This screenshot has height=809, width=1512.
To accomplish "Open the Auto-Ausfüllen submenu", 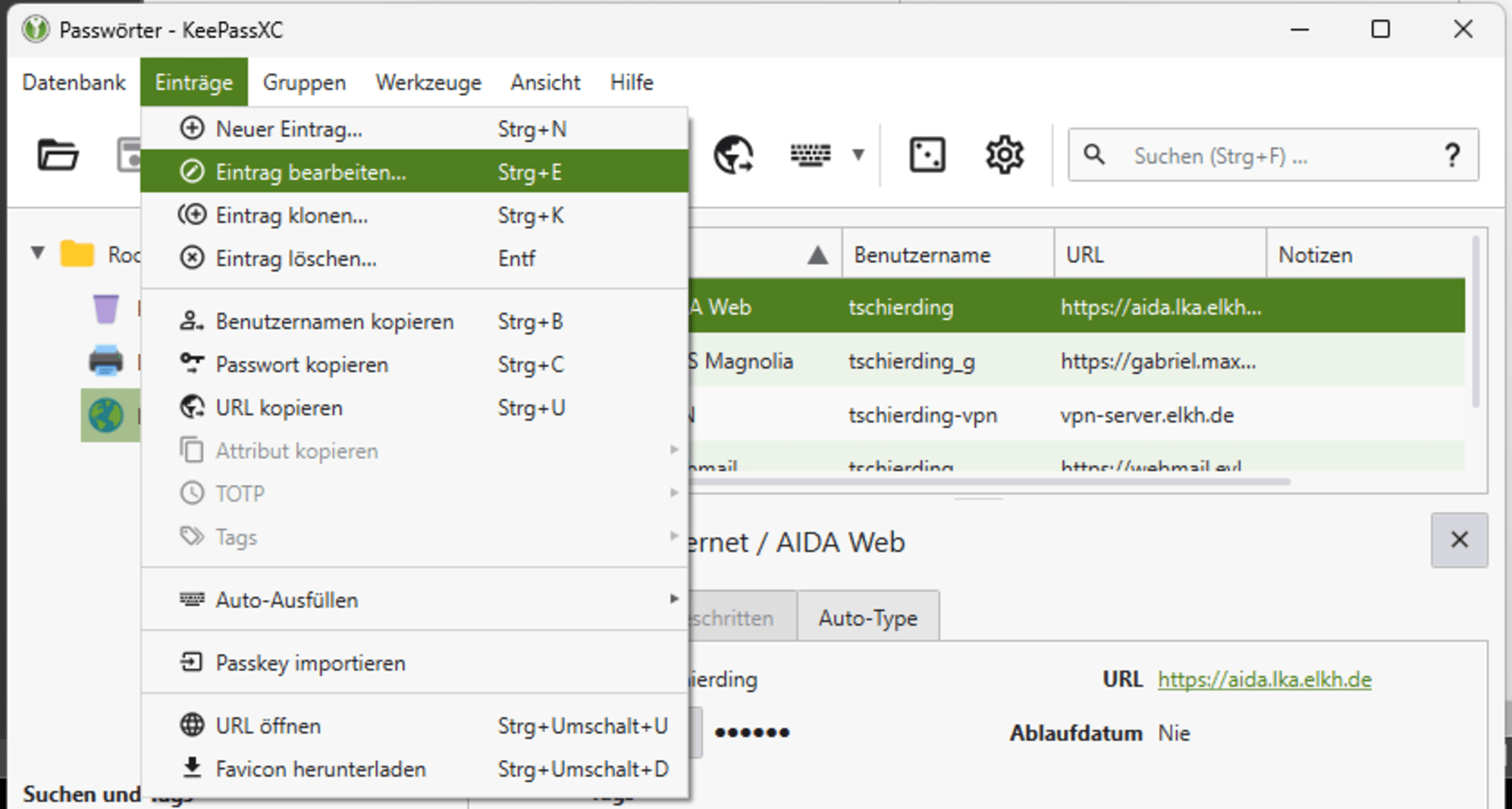I will [x=414, y=599].
